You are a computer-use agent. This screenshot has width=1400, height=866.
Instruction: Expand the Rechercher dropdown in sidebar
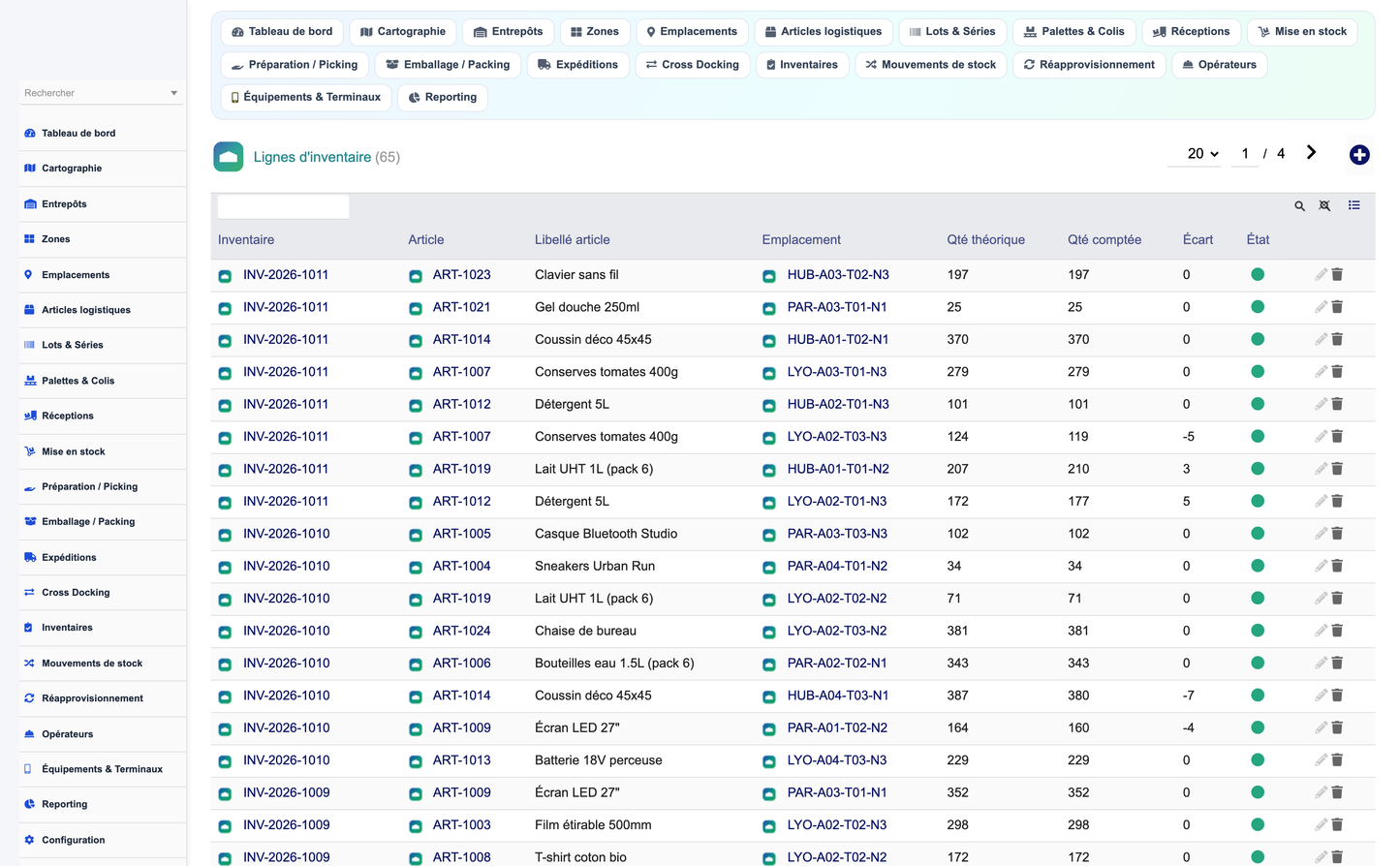(173, 93)
